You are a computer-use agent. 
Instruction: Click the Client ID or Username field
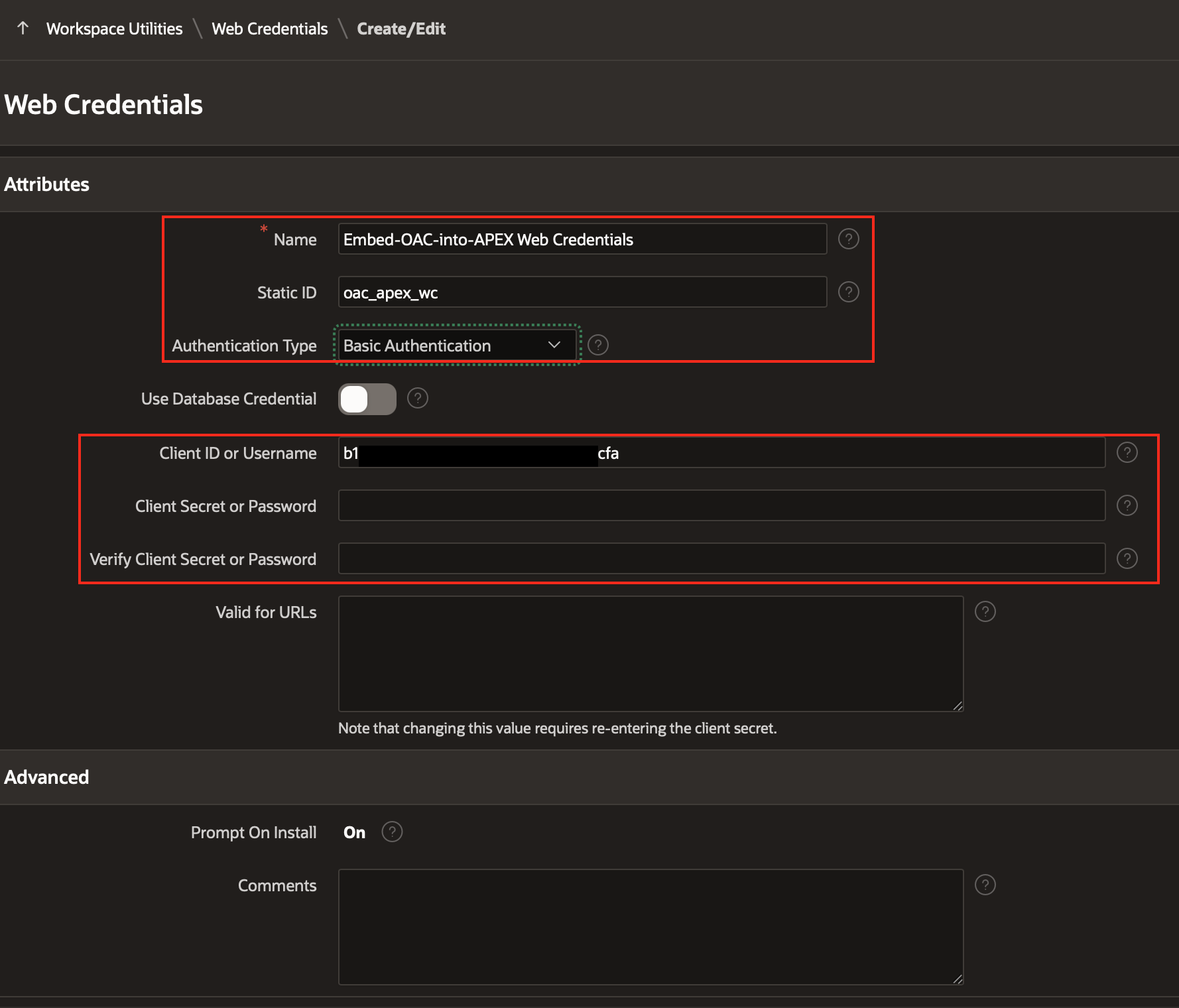click(721, 452)
